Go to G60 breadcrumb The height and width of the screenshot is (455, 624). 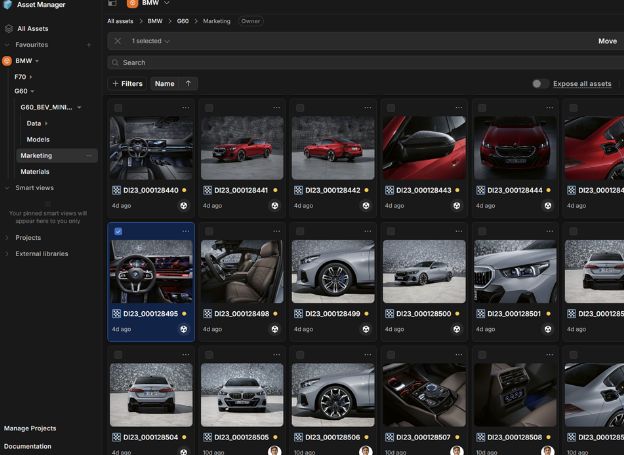(183, 21)
